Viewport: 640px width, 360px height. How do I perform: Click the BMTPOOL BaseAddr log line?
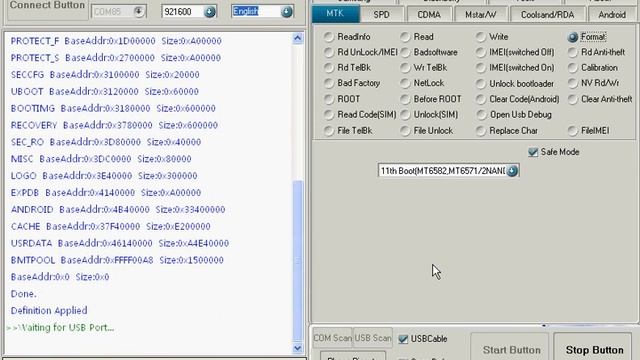click(117, 260)
